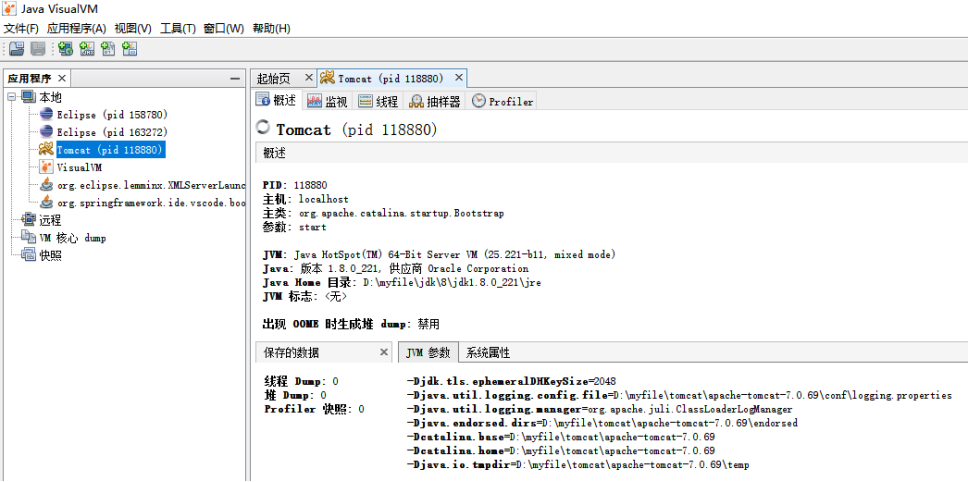Select Eclipse (pid 158780) in tree
This screenshot has width=969, height=482.
point(112,114)
